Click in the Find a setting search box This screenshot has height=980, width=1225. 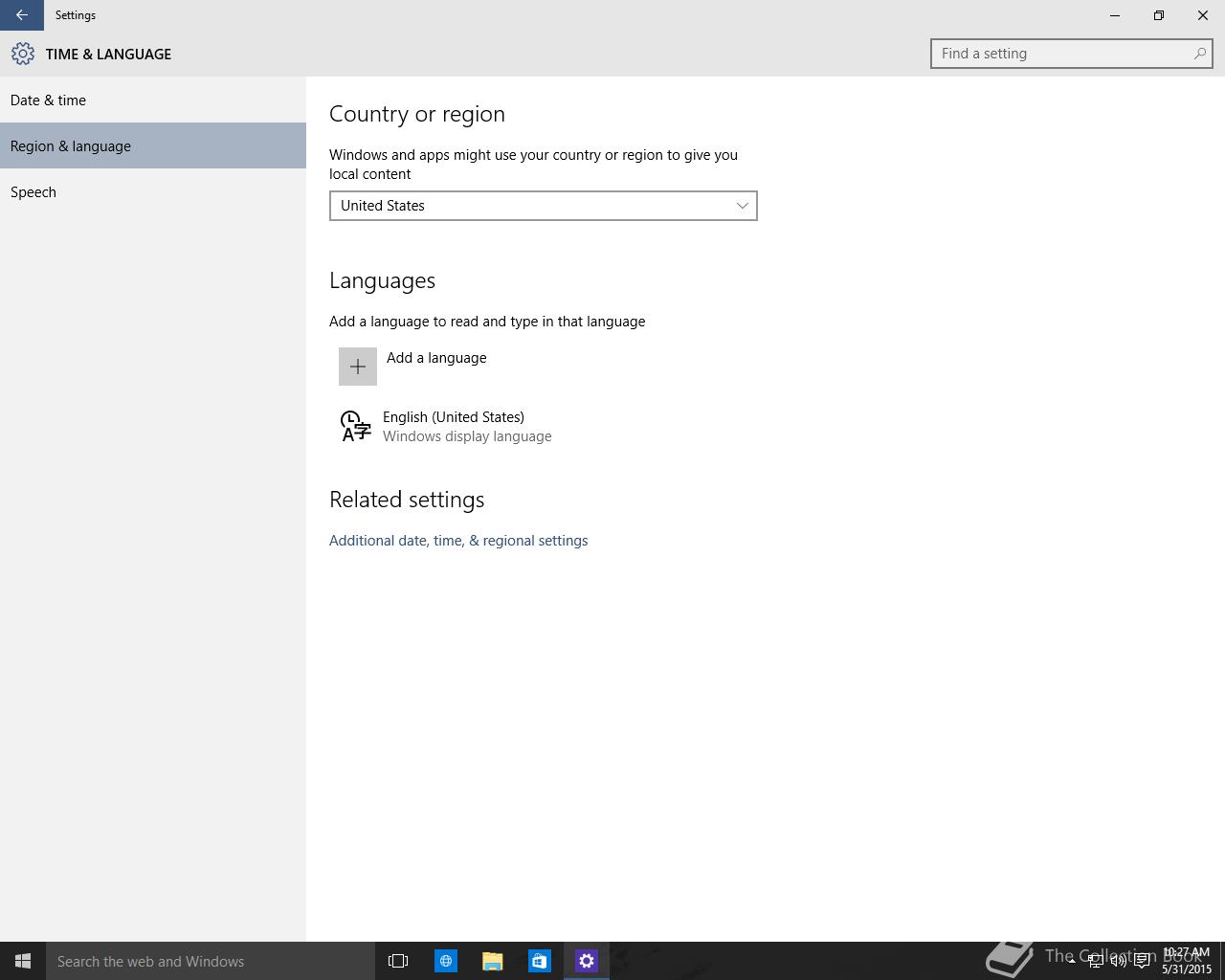pos(1071,54)
